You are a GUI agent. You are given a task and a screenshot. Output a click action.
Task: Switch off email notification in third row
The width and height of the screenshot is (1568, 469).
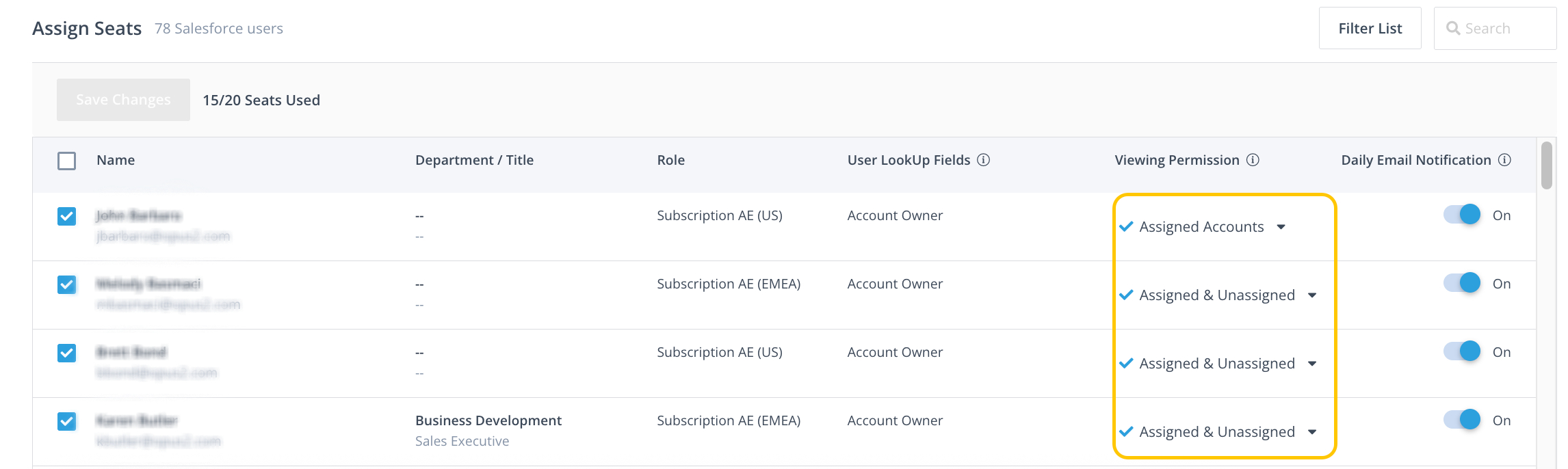1462,351
